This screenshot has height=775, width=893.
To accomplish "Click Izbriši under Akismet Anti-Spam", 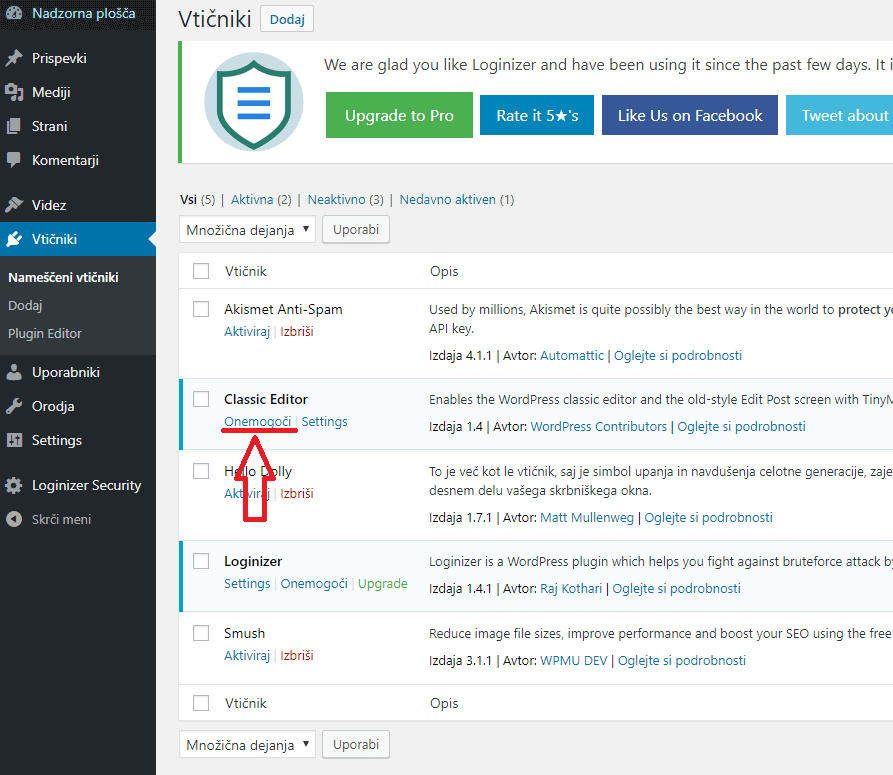I will pyautogui.click(x=297, y=331).
